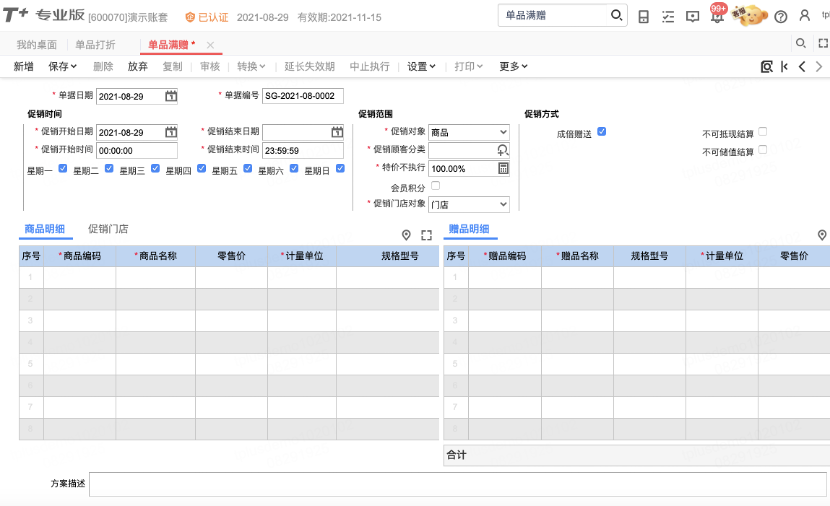Select the 单品满赠 tab

click(x=170, y=45)
